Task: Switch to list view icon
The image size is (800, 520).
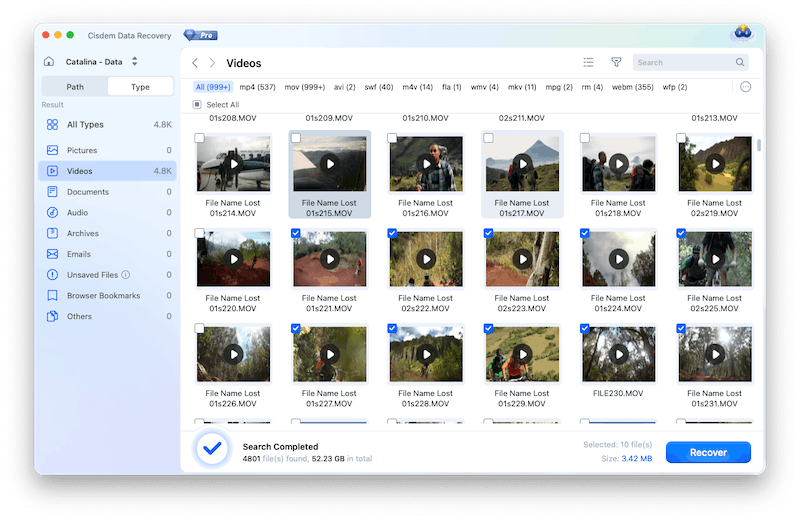Action: 588,62
